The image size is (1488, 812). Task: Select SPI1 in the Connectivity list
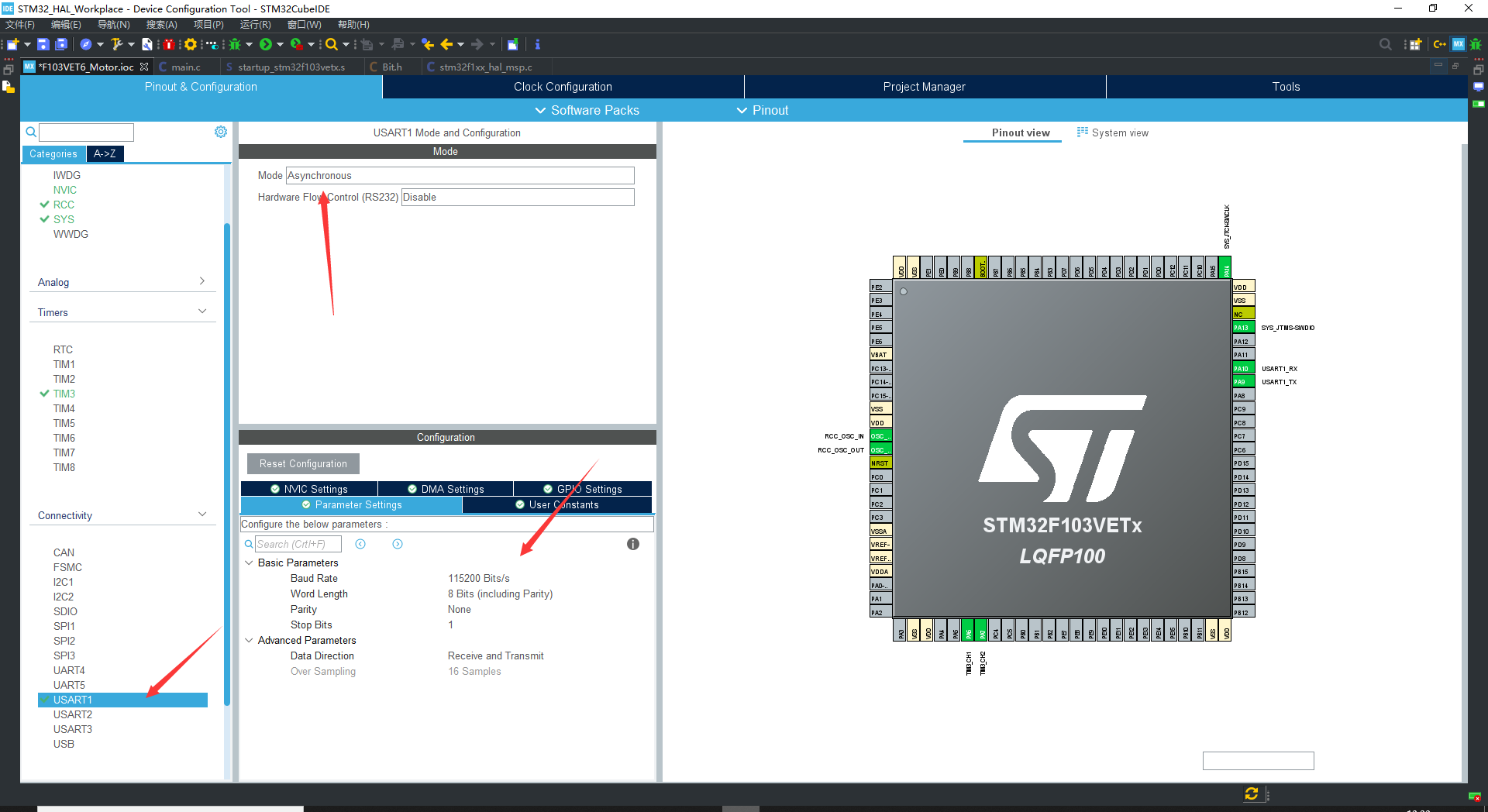[64, 626]
